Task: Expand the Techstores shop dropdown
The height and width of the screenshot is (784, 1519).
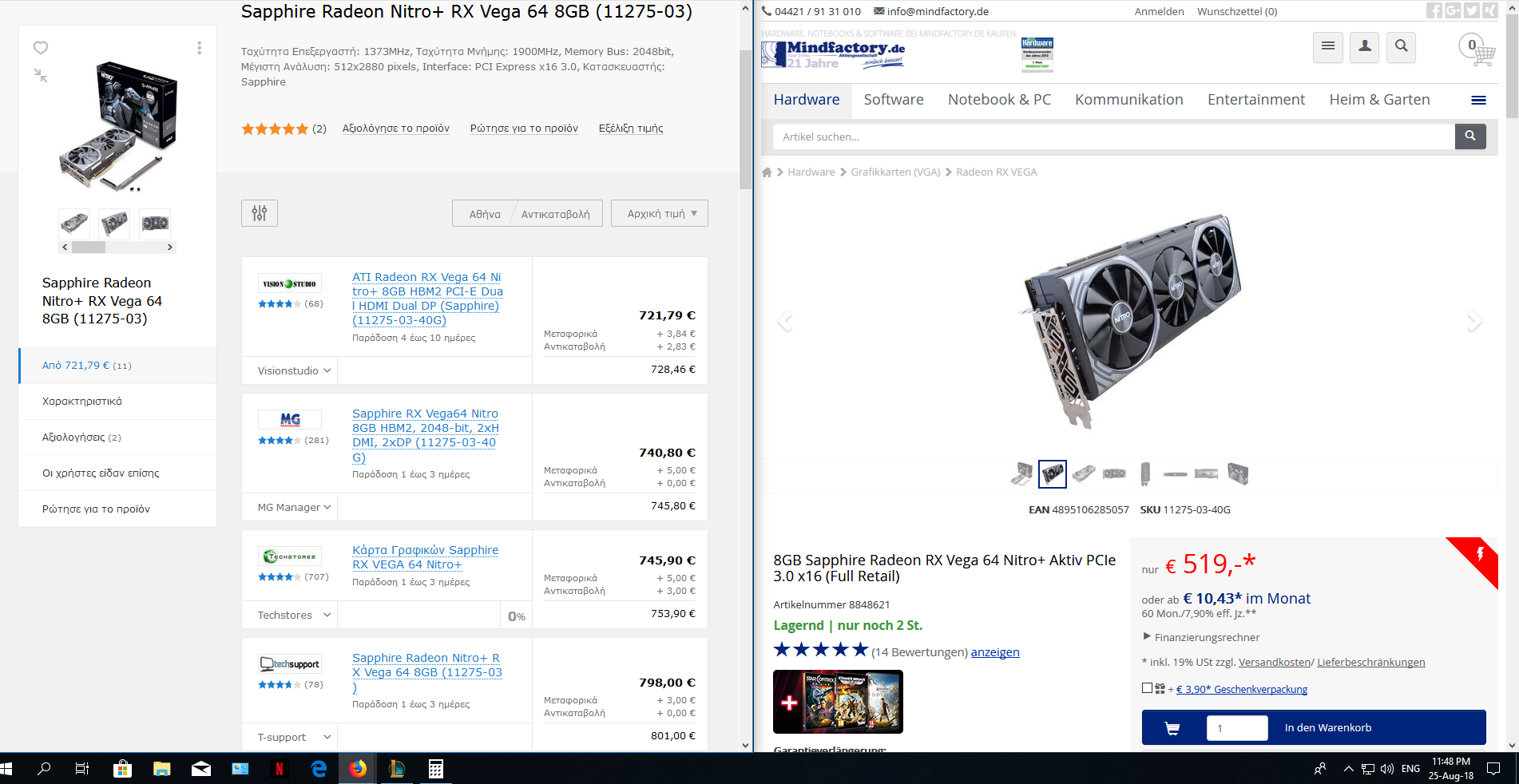Action: pos(294,615)
